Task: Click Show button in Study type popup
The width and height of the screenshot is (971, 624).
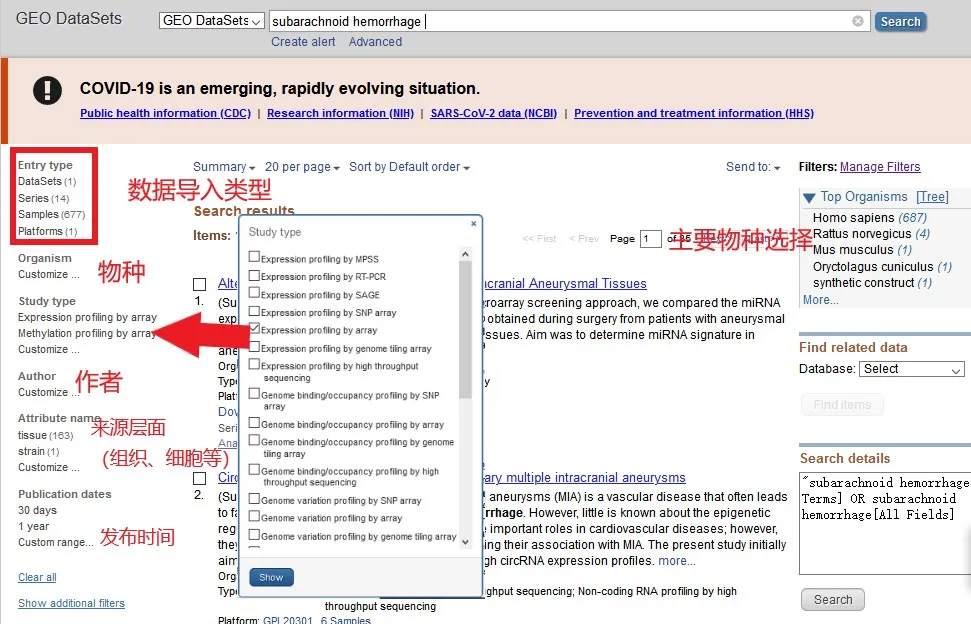Action: (x=271, y=577)
